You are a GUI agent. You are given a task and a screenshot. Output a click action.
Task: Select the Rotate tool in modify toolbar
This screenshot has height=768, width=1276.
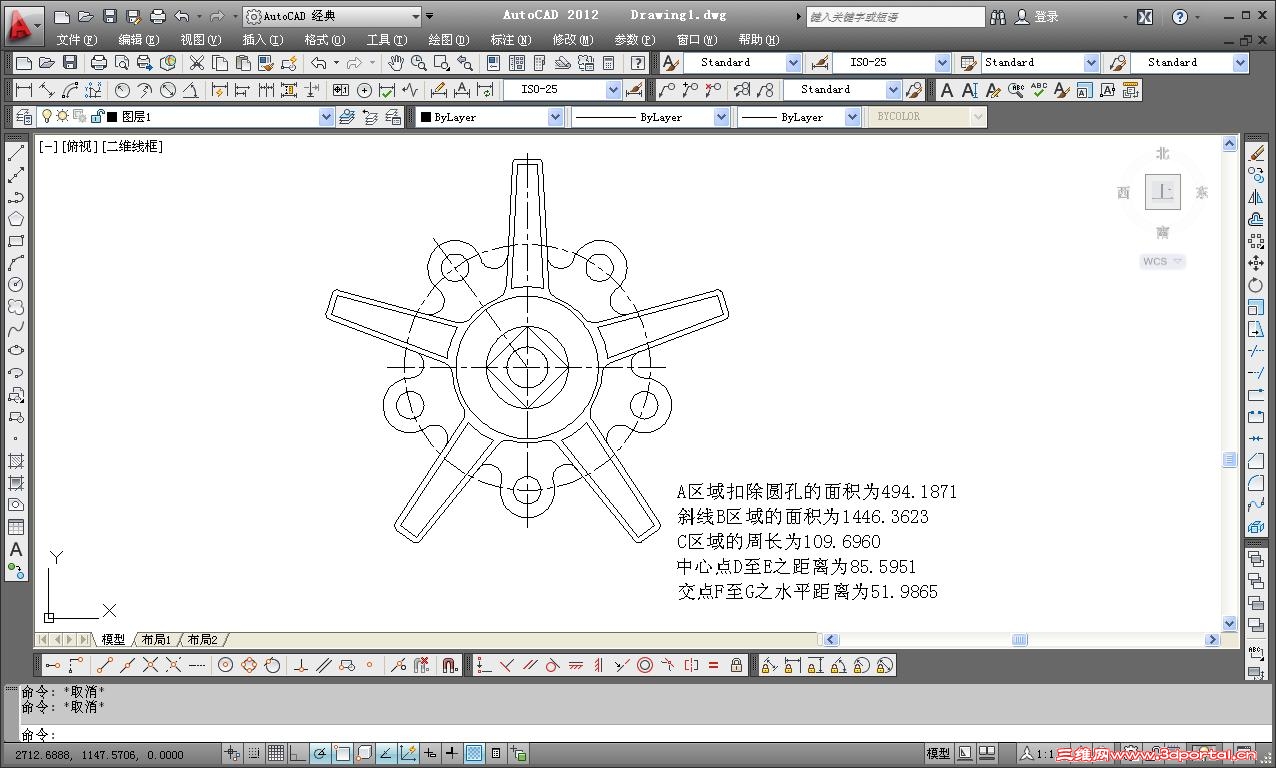pyautogui.click(x=1256, y=285)
